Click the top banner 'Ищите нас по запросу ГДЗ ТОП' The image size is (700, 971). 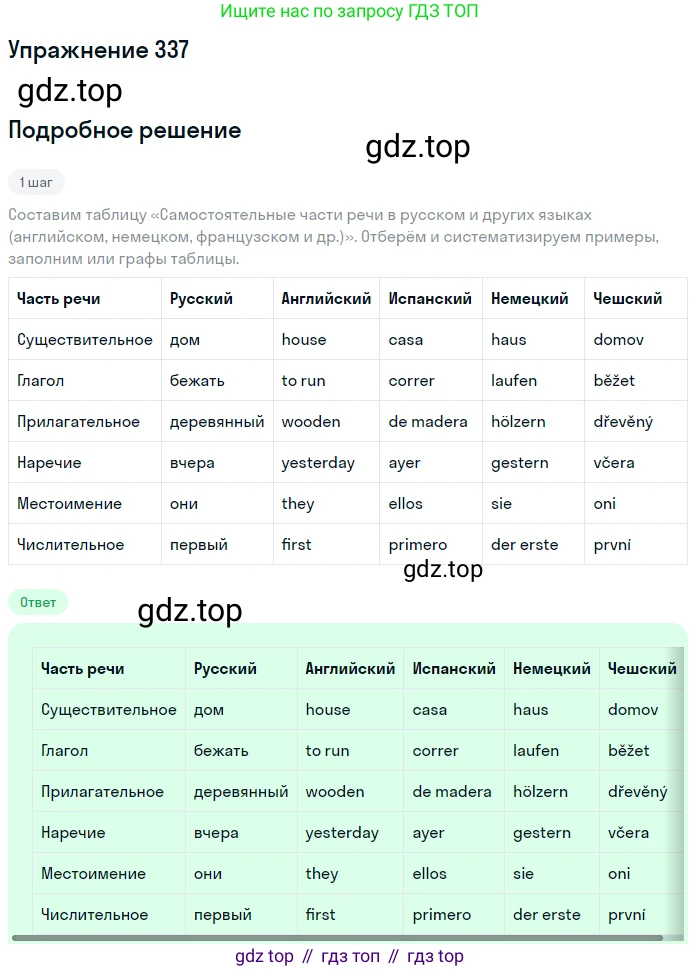click(349, 12)
